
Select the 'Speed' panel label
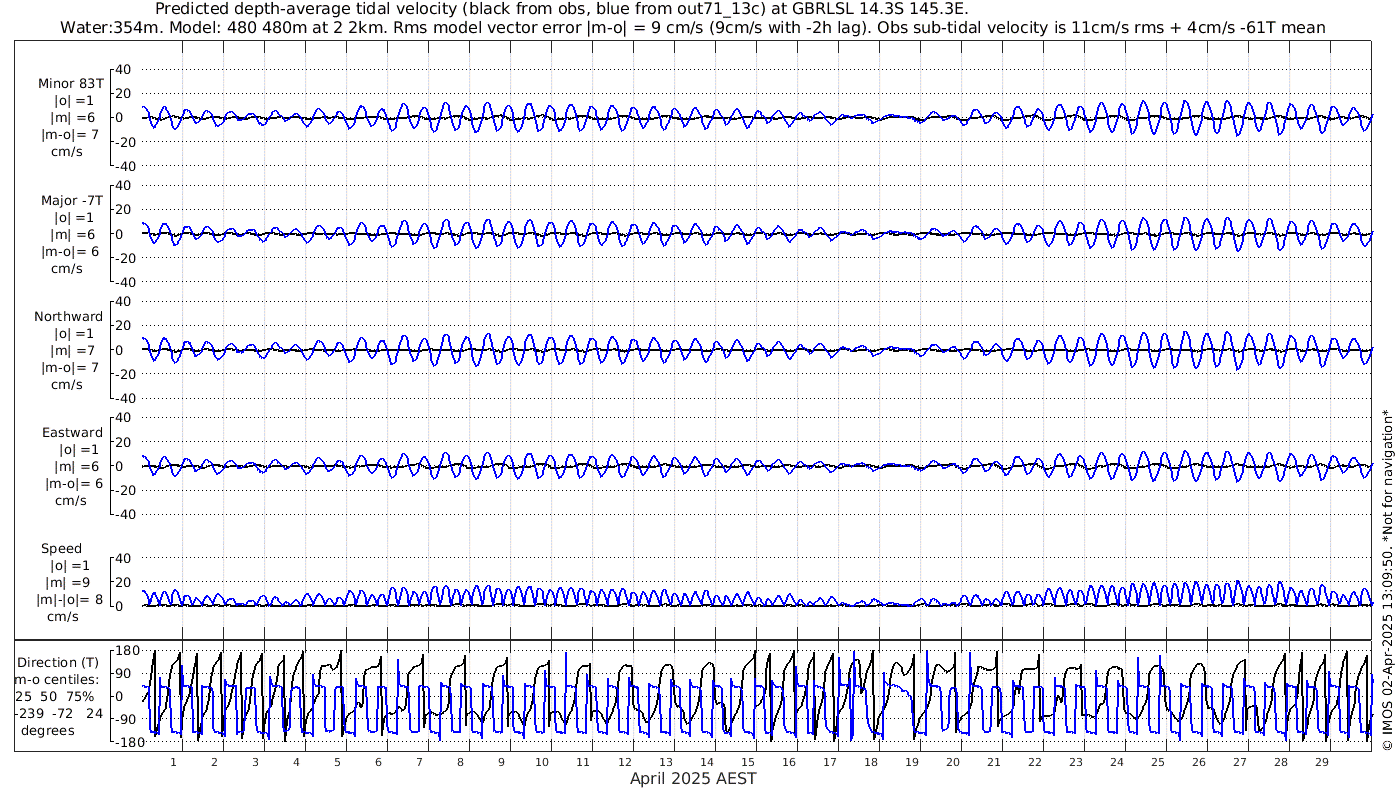[x=62, y=548]
